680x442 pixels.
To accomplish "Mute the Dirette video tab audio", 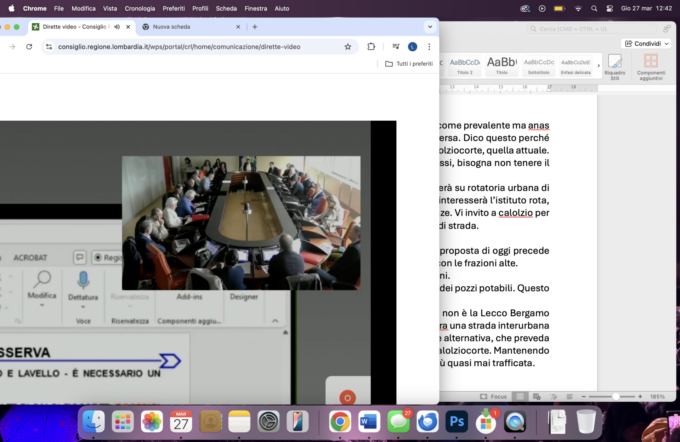I will tap(118, 27).
